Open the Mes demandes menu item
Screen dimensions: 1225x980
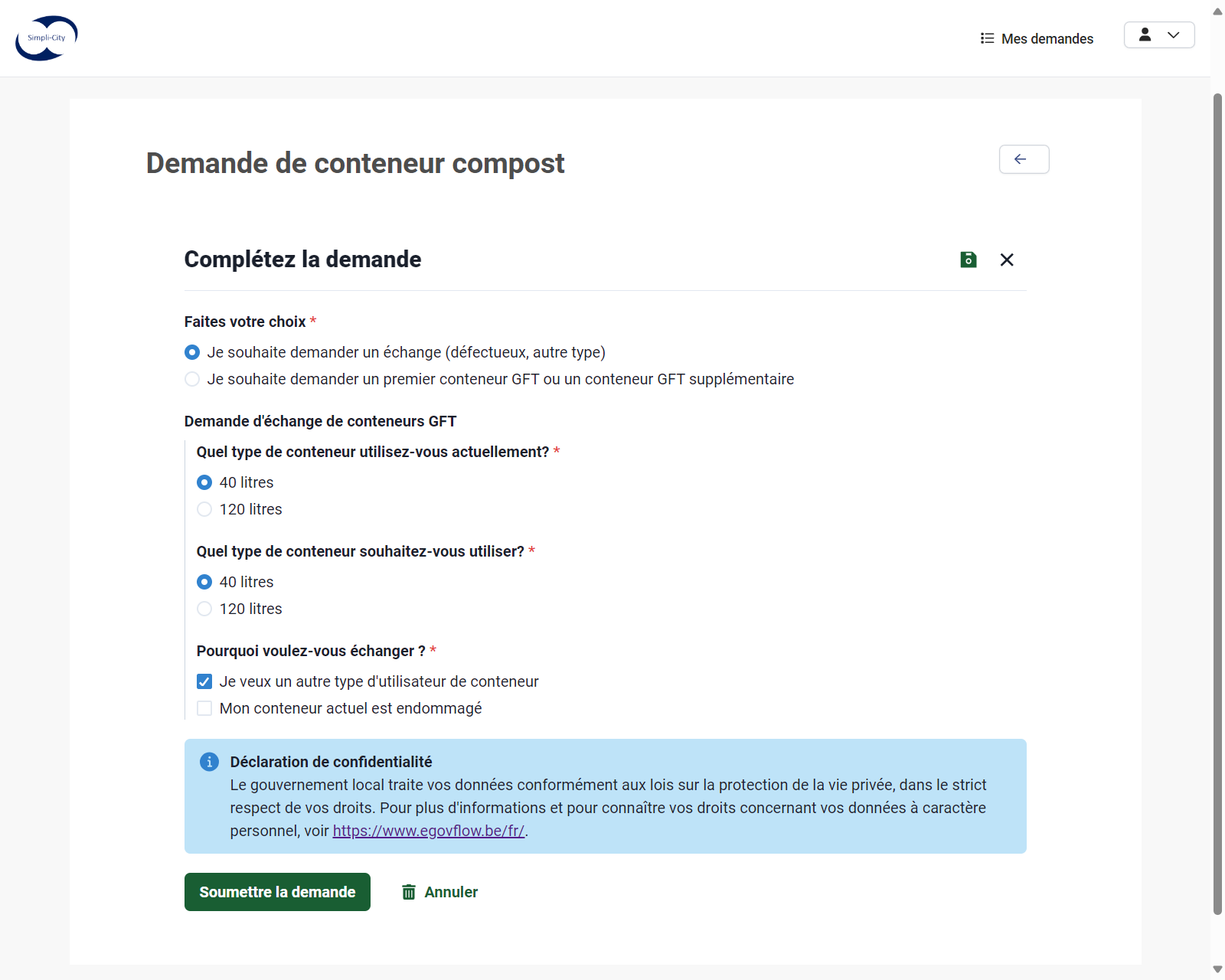coord(1037,38)
